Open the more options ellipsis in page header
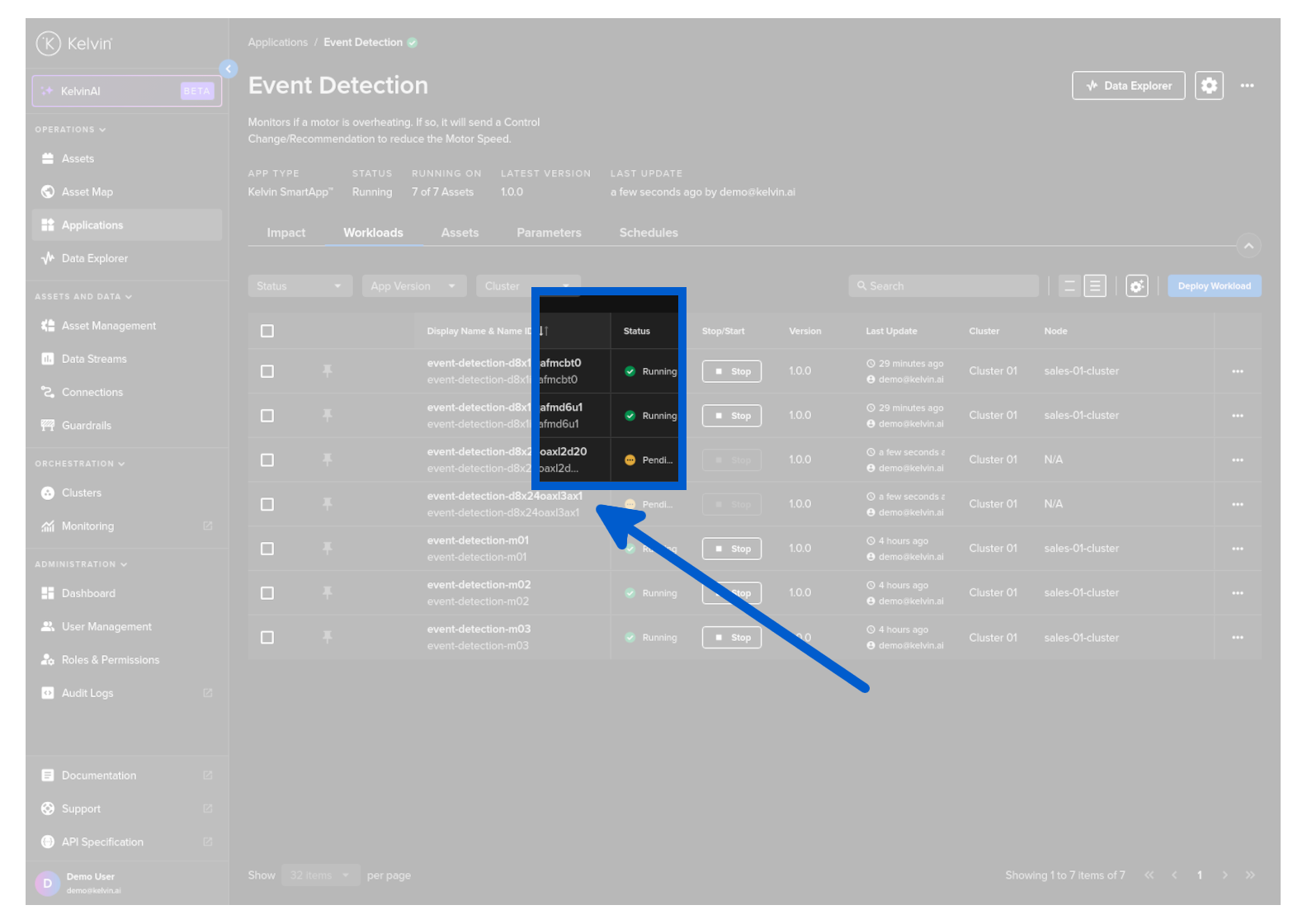The image size is (1307, 924). click(x=1247, y=86)
